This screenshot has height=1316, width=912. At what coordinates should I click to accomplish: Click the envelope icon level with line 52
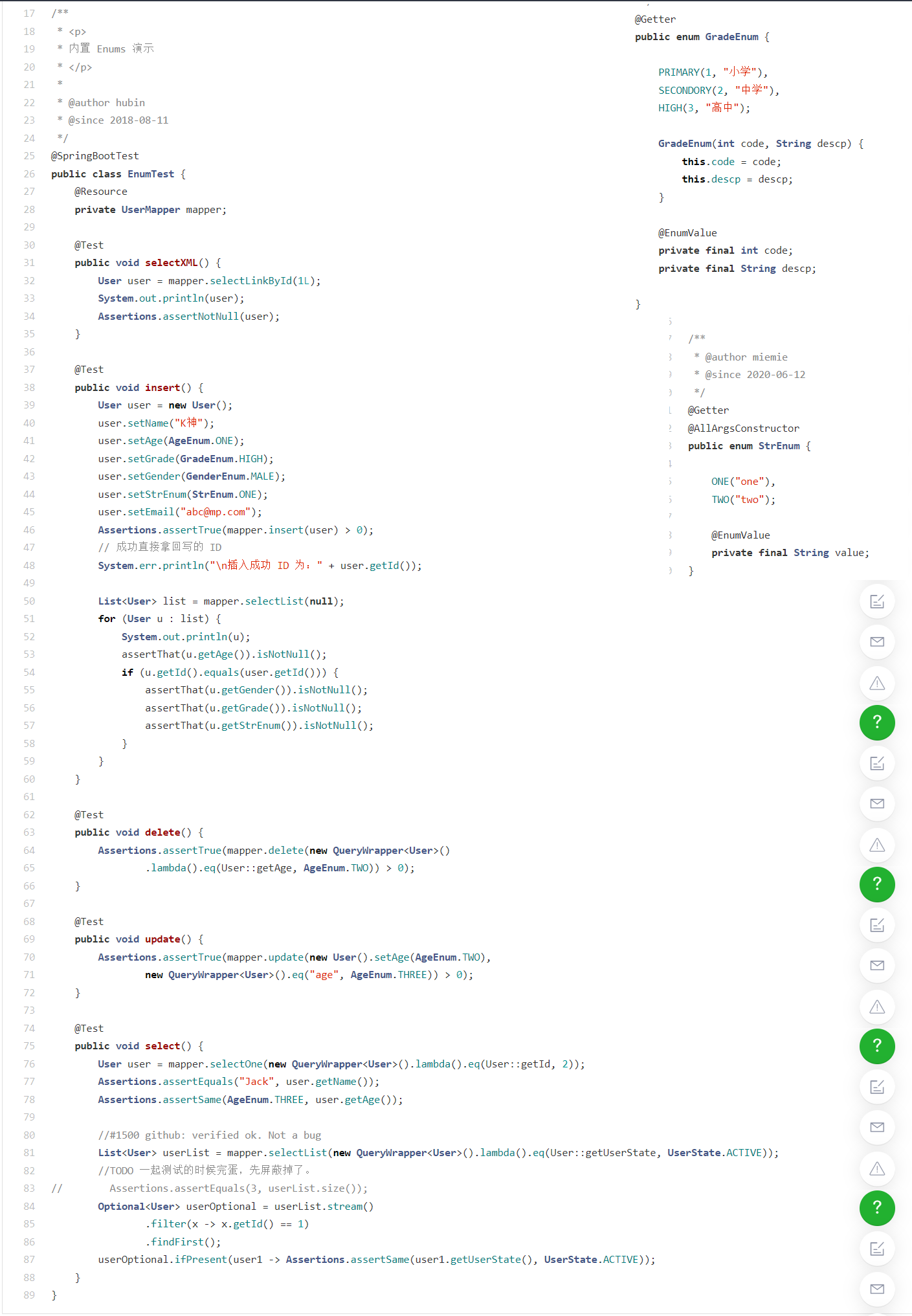(x=877, y=641)
